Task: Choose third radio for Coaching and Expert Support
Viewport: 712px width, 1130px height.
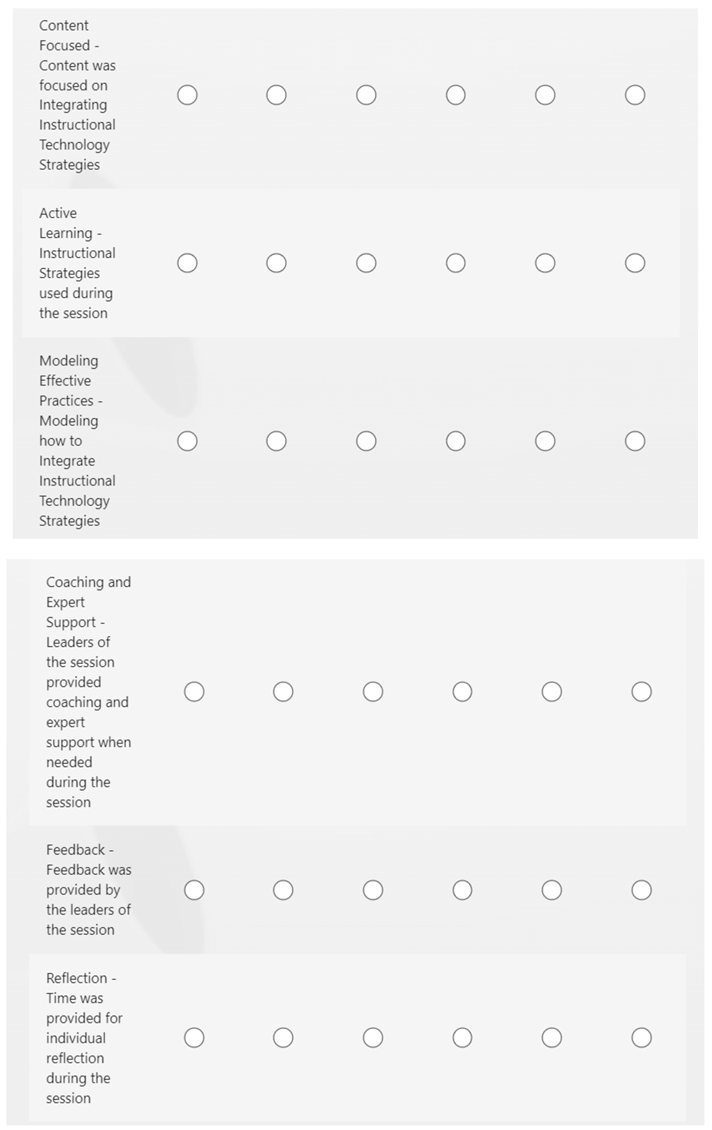Action: pyautogui.click(x=373, y=692)
